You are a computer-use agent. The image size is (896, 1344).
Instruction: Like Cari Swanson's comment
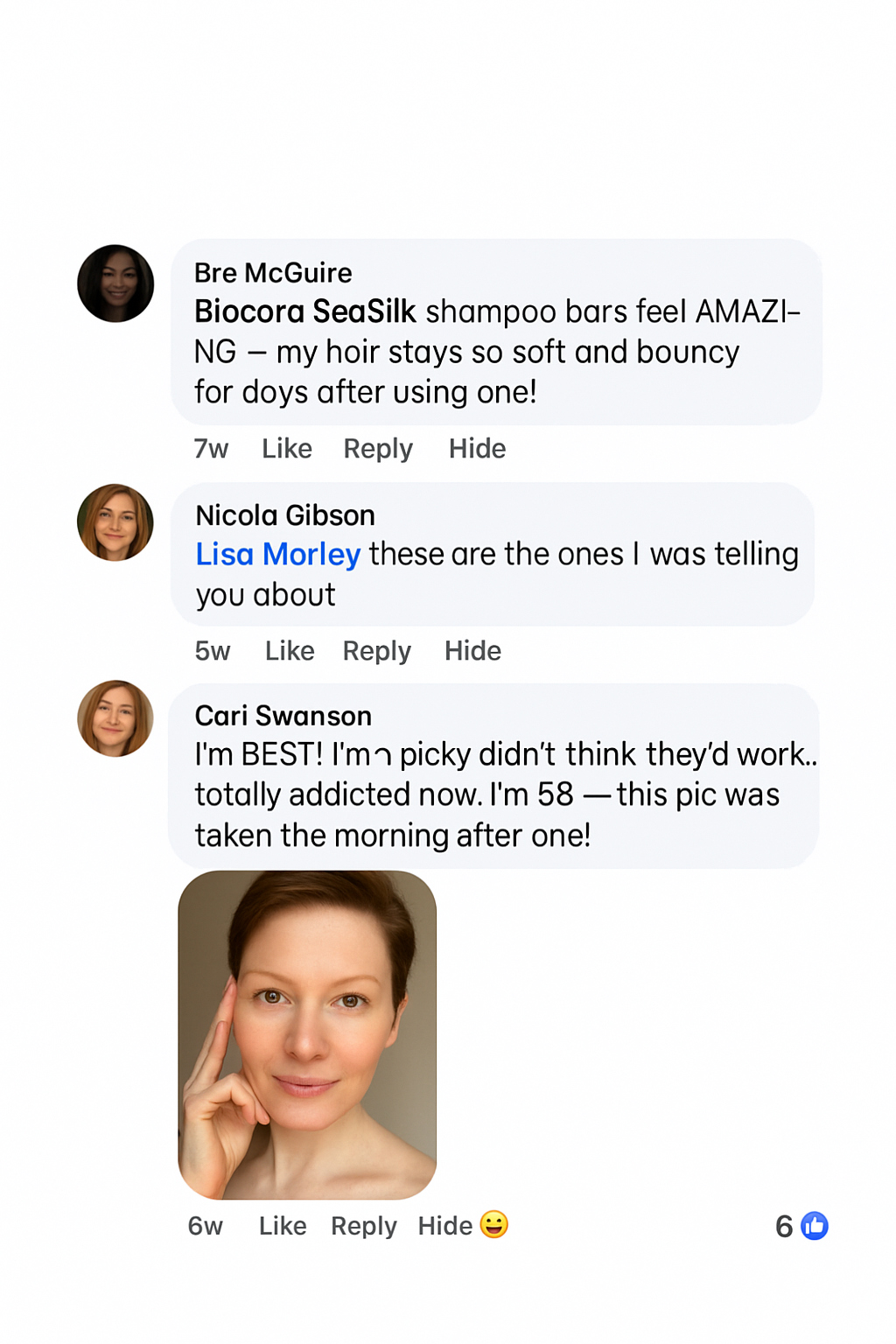[283, 1226]
